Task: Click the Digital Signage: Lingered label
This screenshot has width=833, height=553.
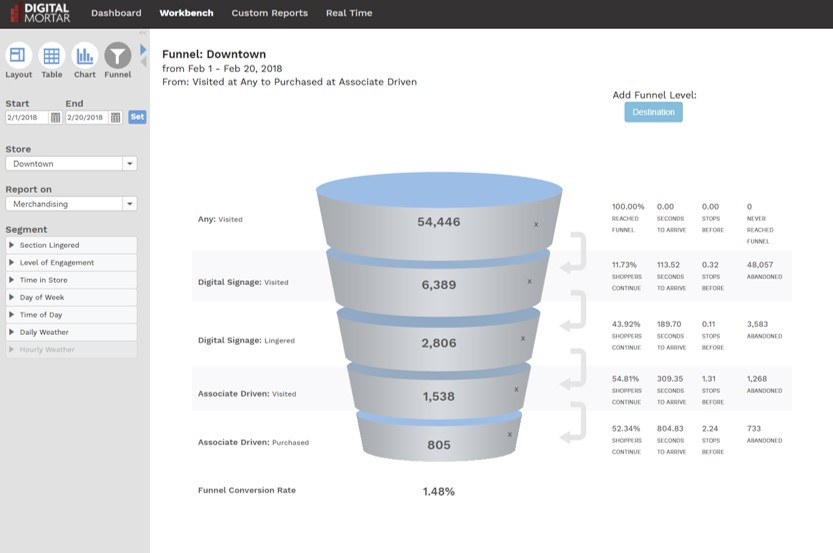Action: point(246,340)
